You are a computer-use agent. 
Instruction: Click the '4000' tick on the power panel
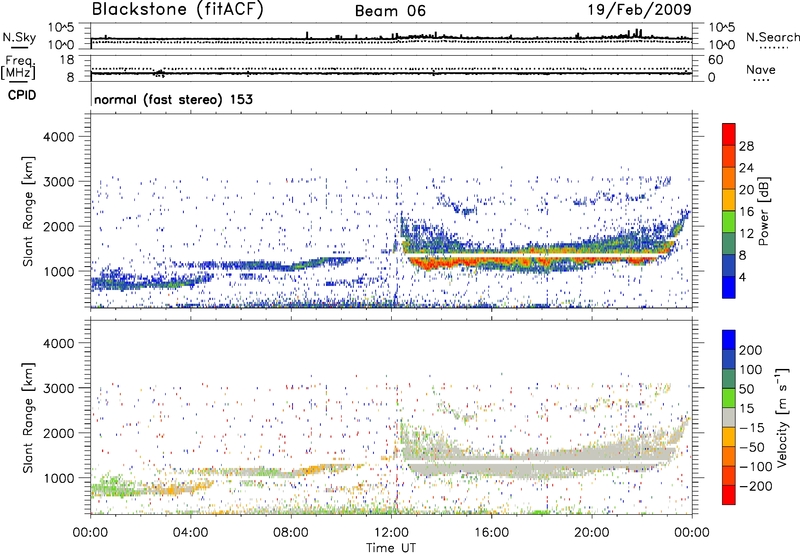click(x=58, y=137)
